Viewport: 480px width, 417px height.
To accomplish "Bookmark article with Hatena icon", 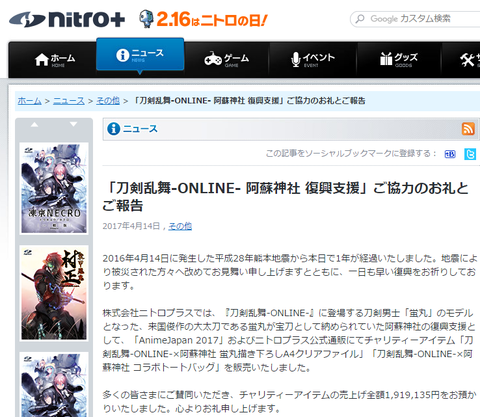I will pyautogui.click(x=450, y=154).
